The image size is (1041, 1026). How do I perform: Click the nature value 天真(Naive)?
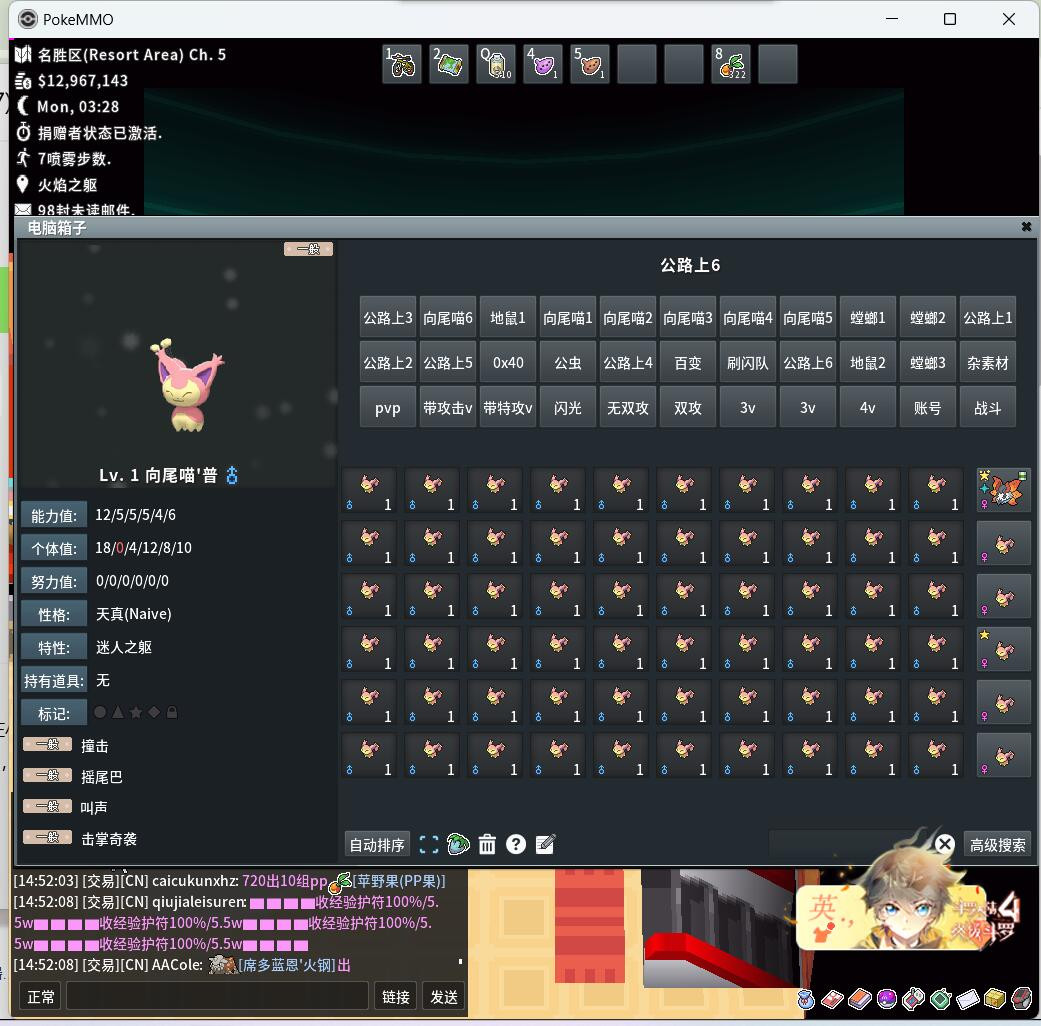[133, 614]
